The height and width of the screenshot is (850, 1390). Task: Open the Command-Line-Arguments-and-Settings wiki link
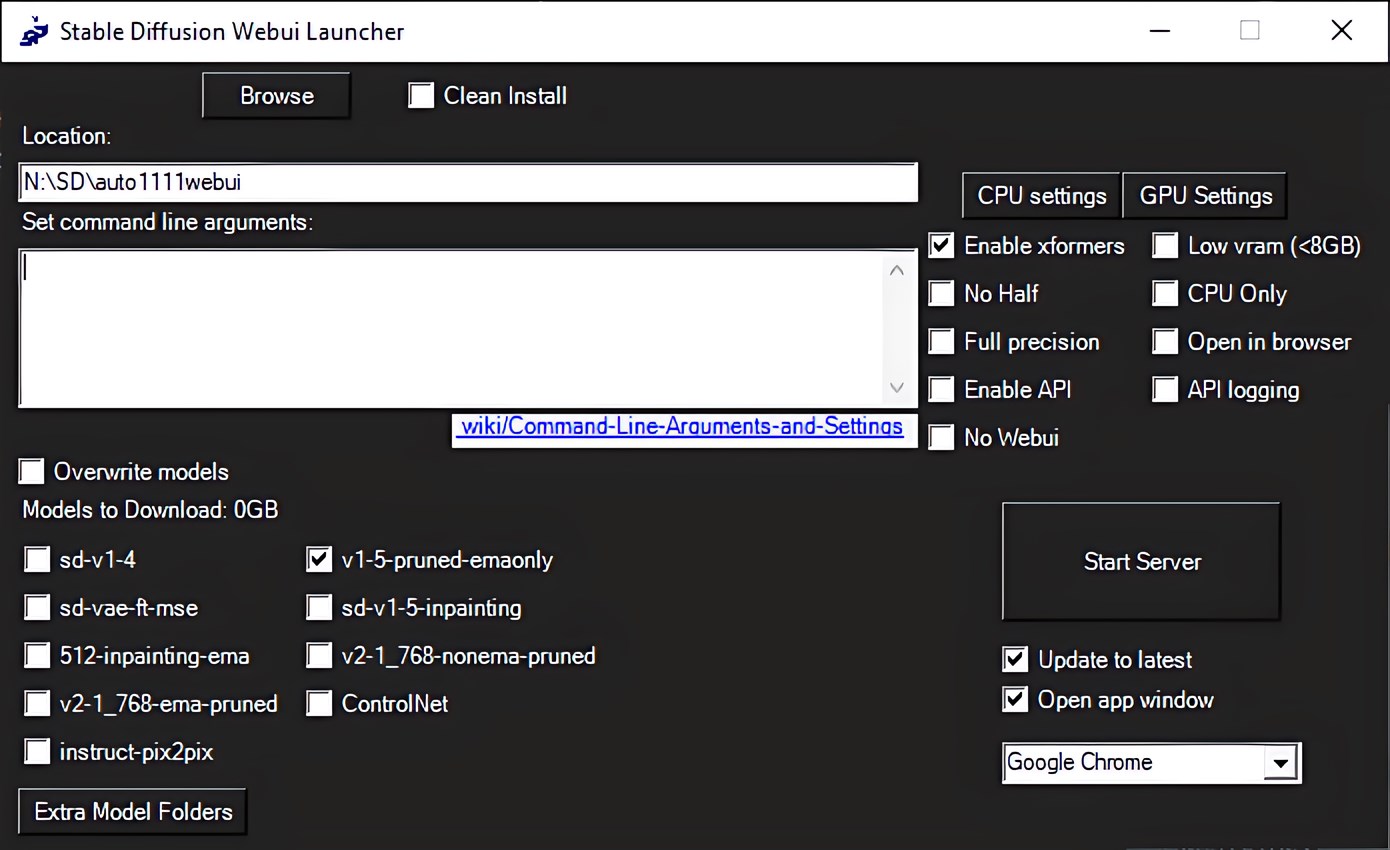(681, 427)
